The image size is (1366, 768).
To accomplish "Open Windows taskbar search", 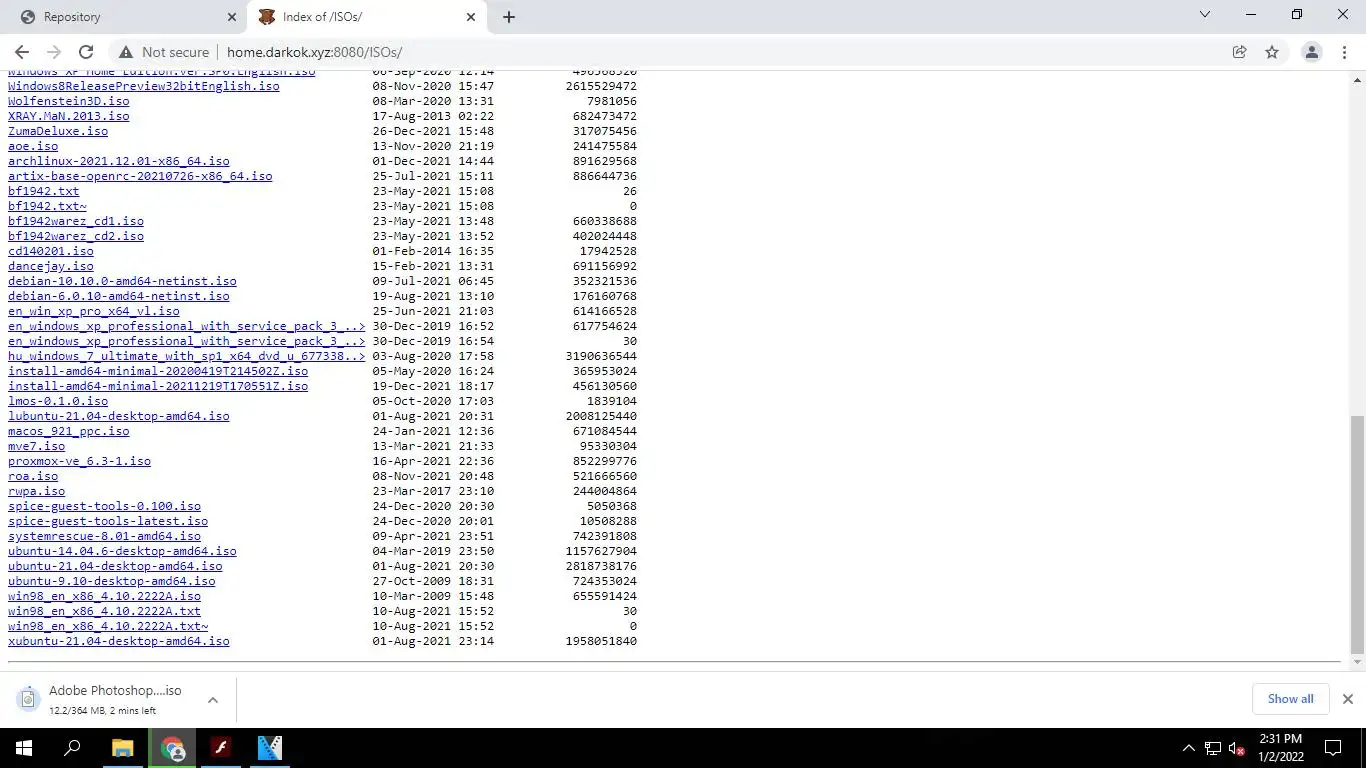I will [x=72, y=748].
